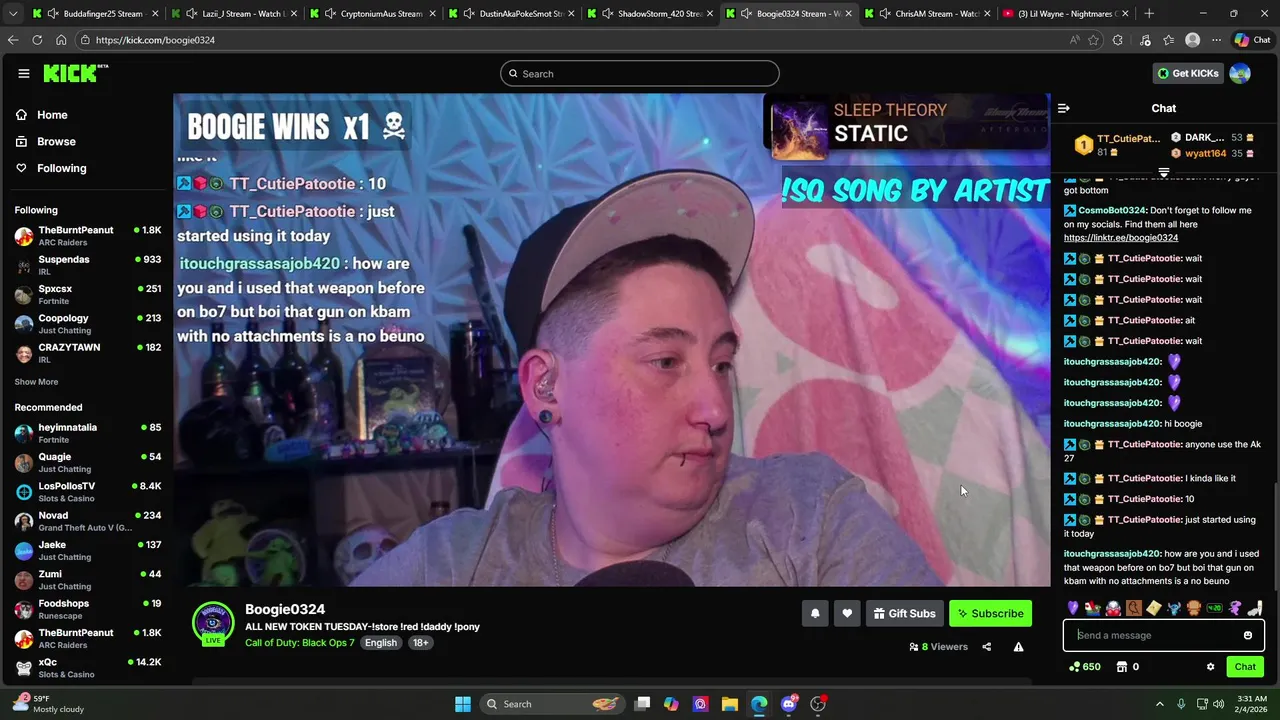Open Windows Start menu
Viewport: 1280px width, 720px height.
click(463, 704)
